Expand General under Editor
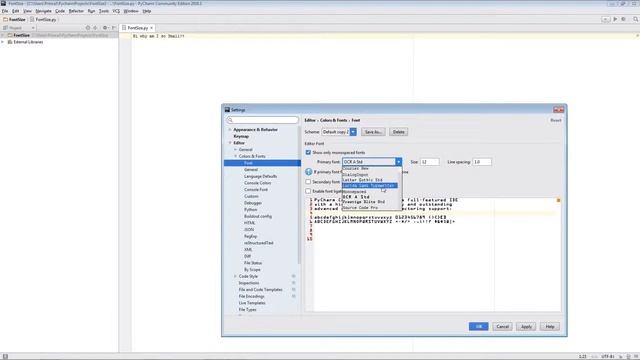 [x=236, y=149]
